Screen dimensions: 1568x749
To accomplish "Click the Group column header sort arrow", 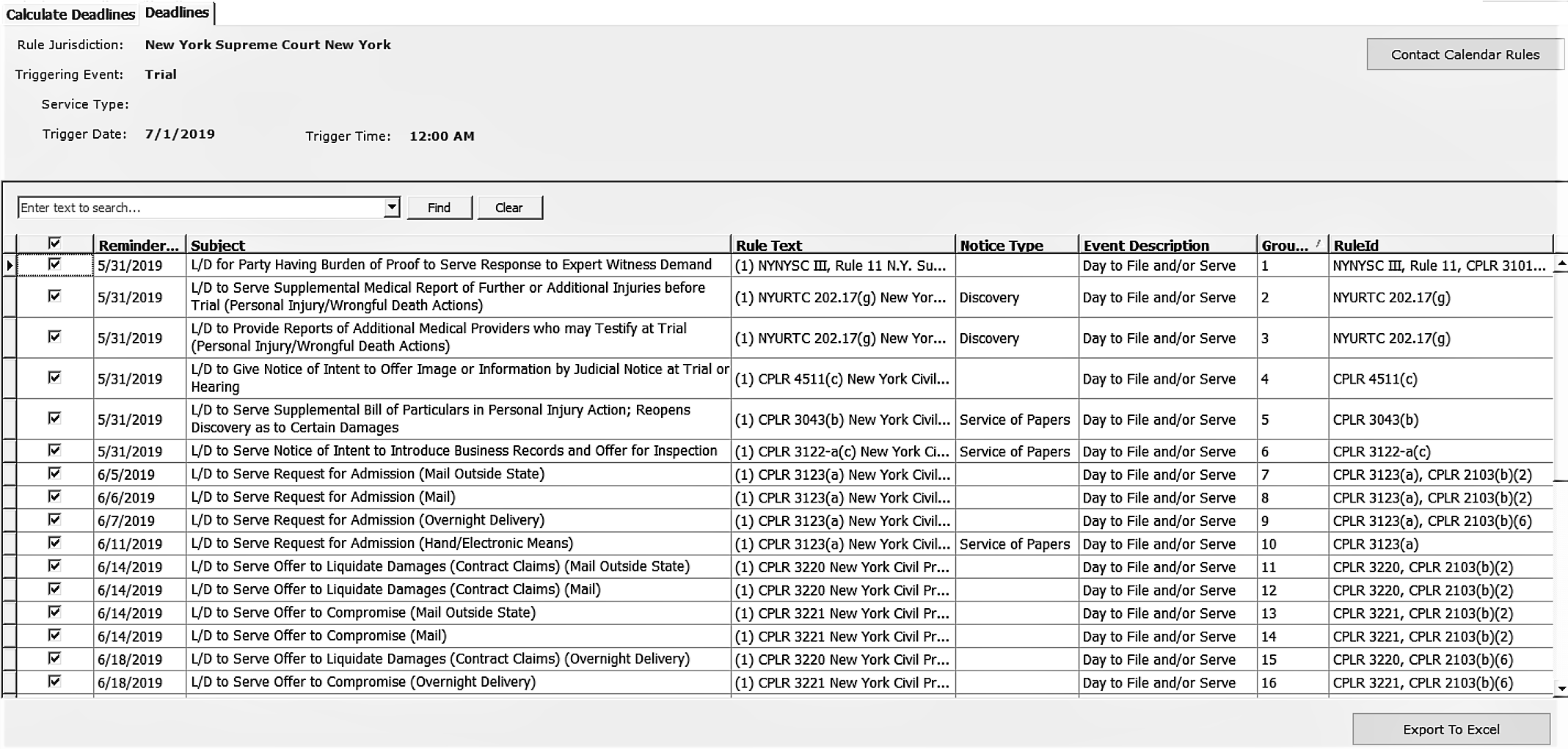I will coord(1319,244).
